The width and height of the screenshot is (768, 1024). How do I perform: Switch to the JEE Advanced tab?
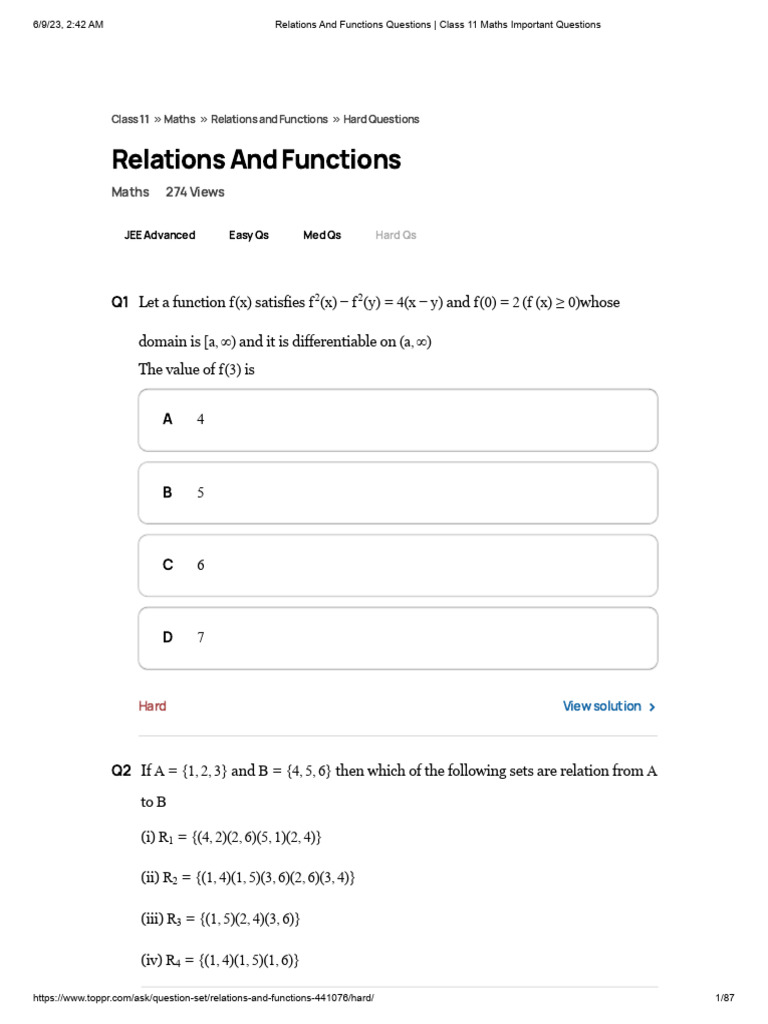click(159, 235)
